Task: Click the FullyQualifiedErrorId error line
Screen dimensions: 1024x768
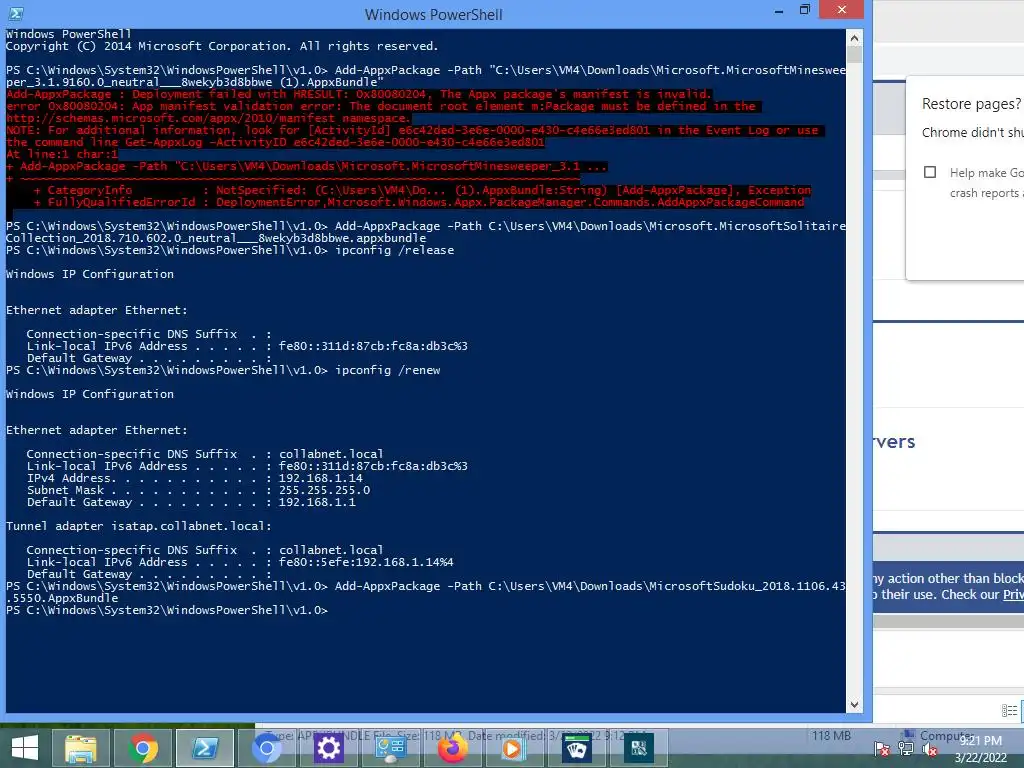Action: (x=419, y=202)
